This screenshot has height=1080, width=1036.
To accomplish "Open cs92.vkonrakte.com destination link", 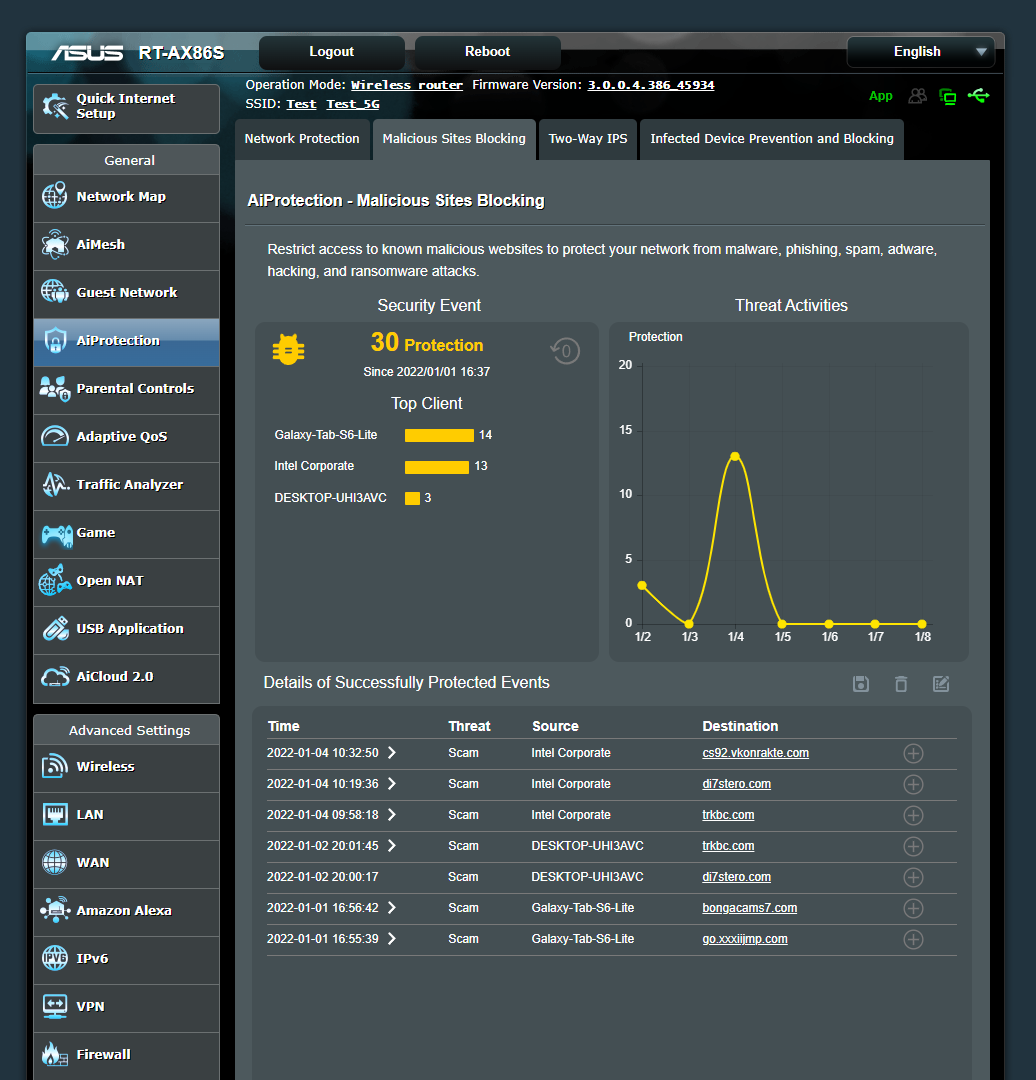I will pos(755,753).
